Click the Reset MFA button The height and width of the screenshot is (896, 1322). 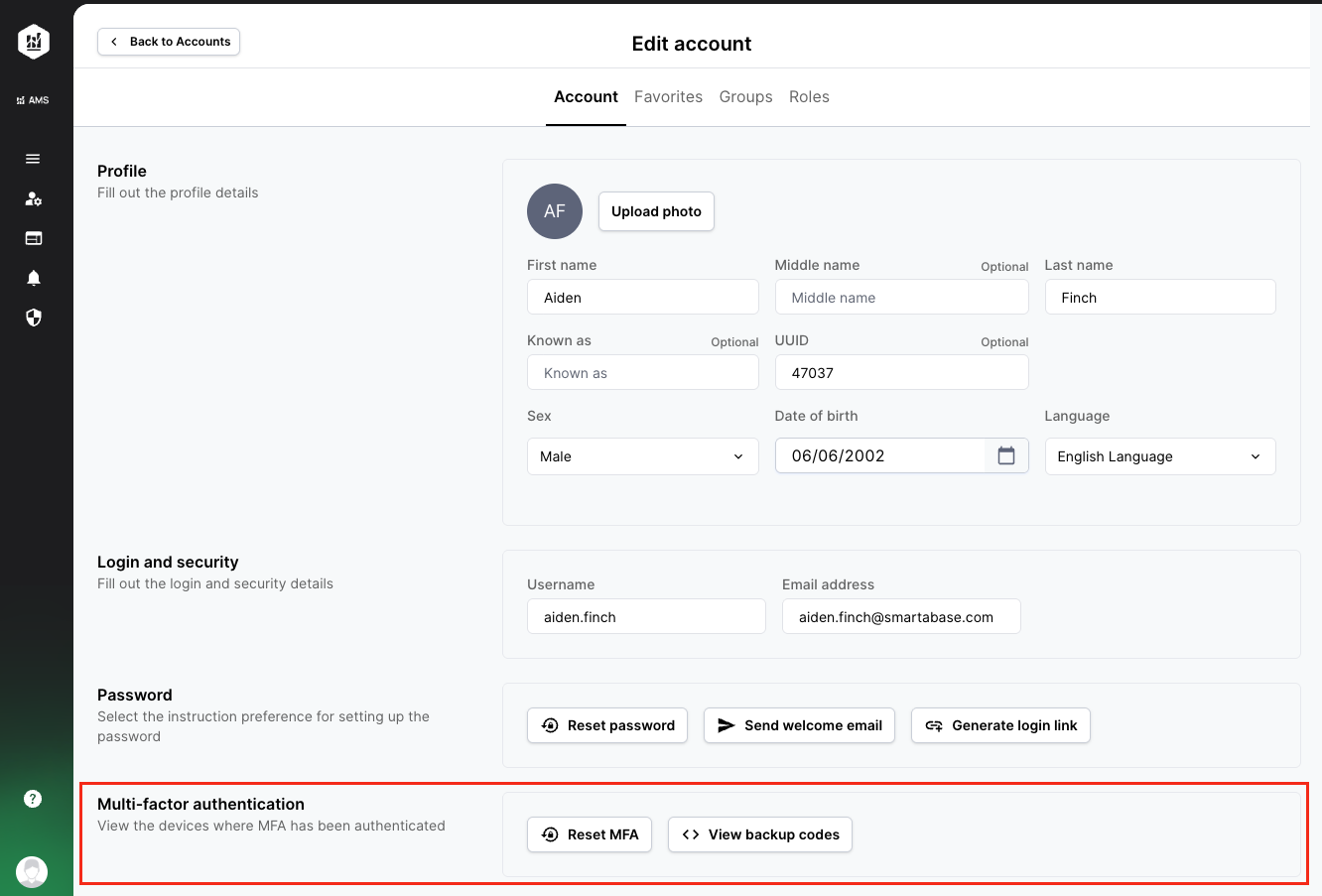[590, 834]
